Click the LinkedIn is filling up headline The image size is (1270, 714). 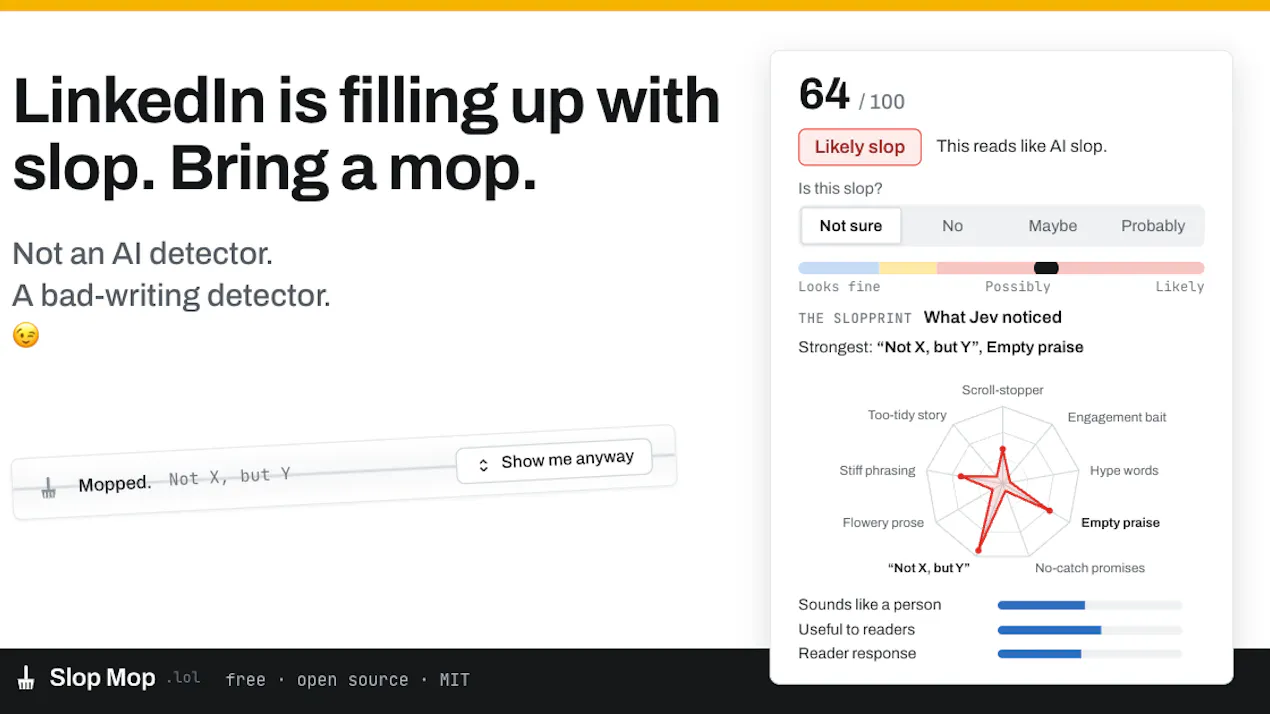pyautogui.click(x=366, y=135)
